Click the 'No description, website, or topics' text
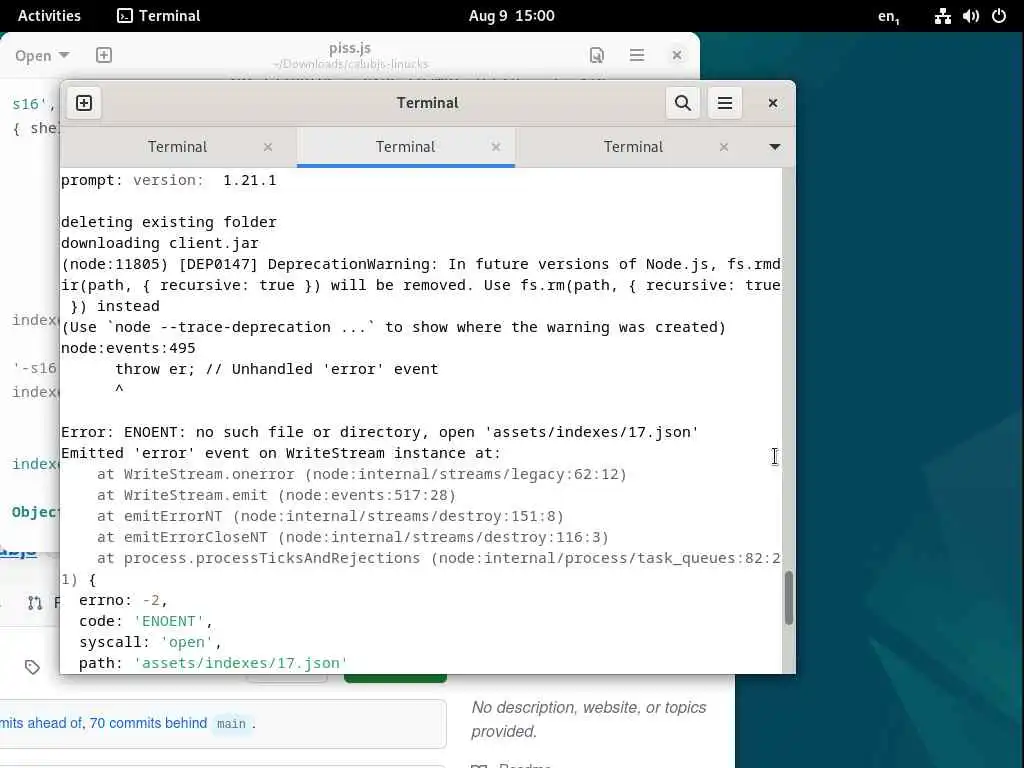The height and width of the screenshot is (768, 1024). coord(588,707)
